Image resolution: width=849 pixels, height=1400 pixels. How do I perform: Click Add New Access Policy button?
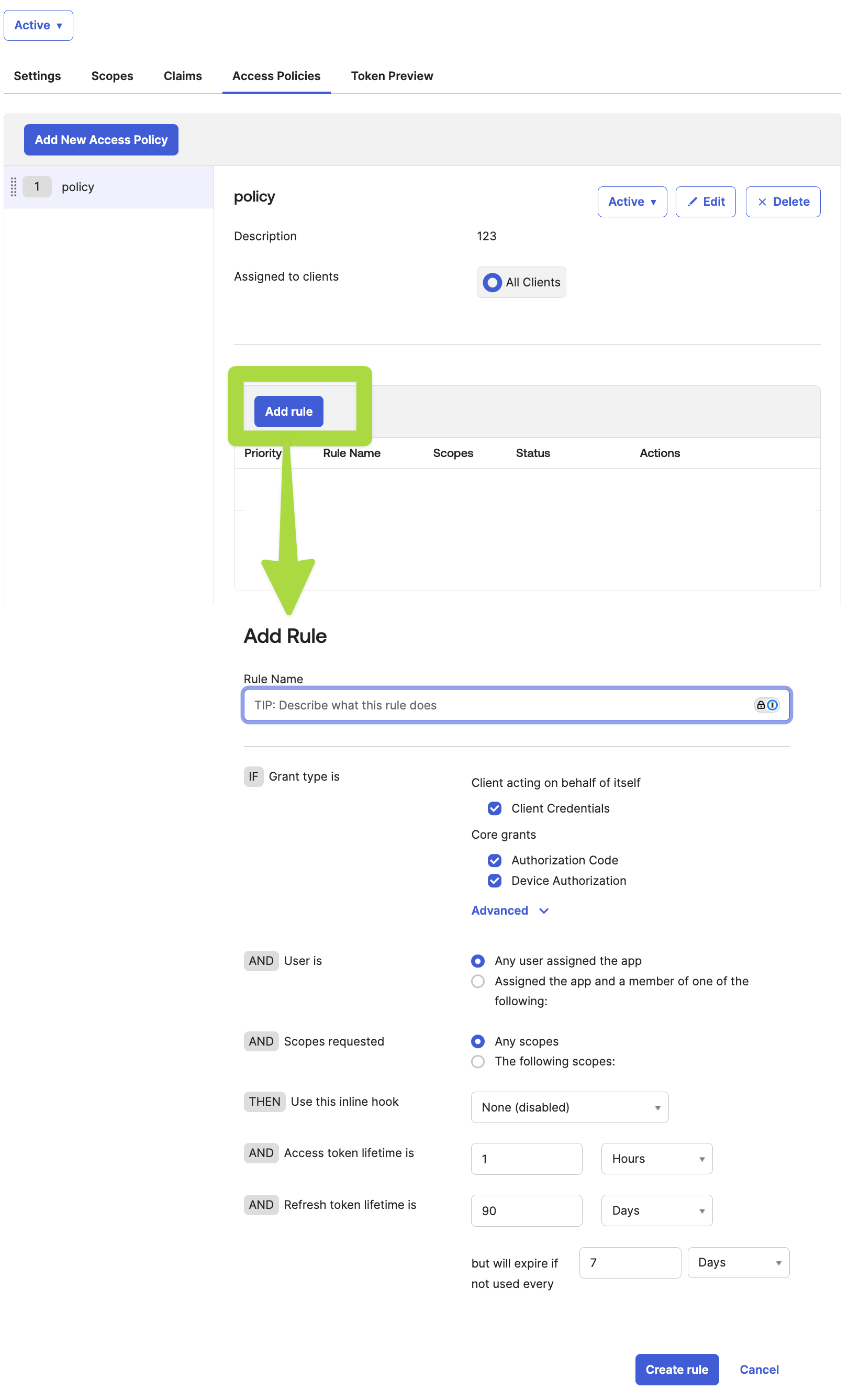tap(101, 140)
